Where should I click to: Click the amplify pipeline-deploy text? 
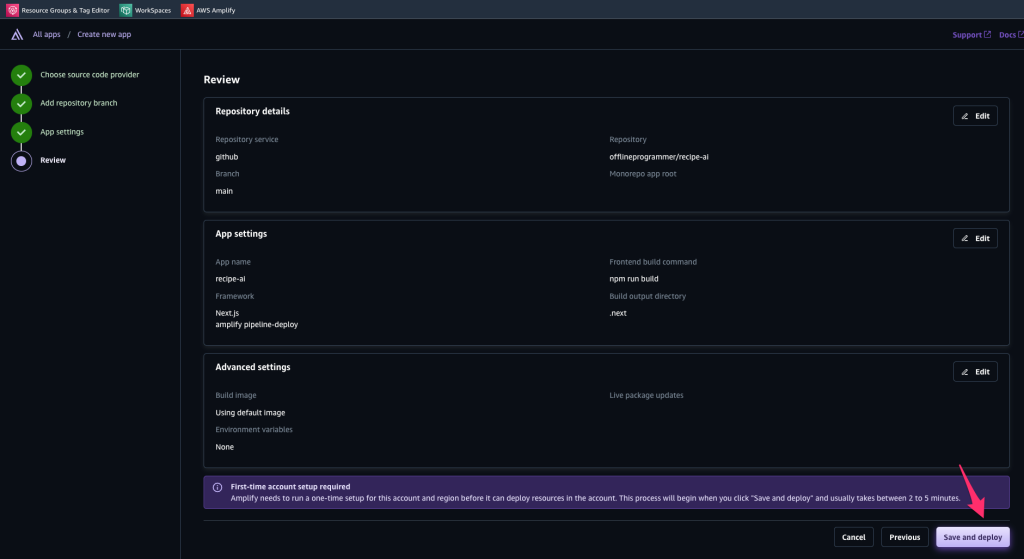tap(257, 325)
